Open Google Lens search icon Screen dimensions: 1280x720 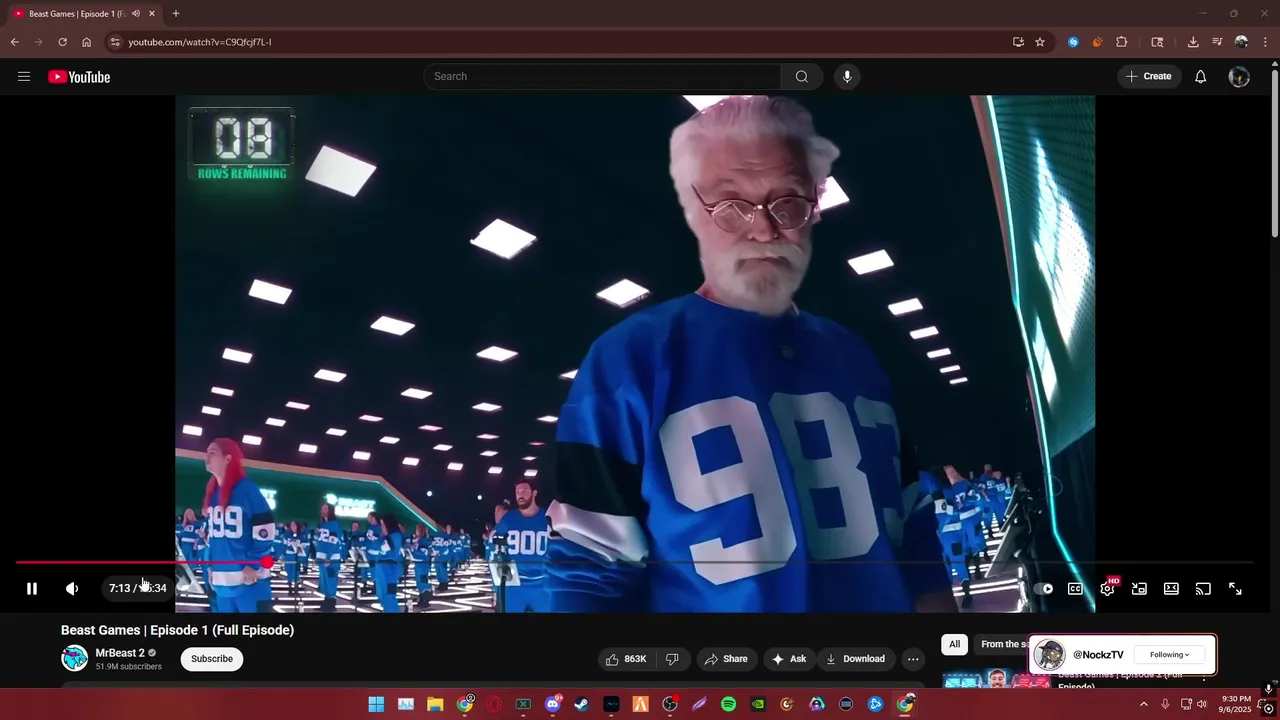(1157, 42)
